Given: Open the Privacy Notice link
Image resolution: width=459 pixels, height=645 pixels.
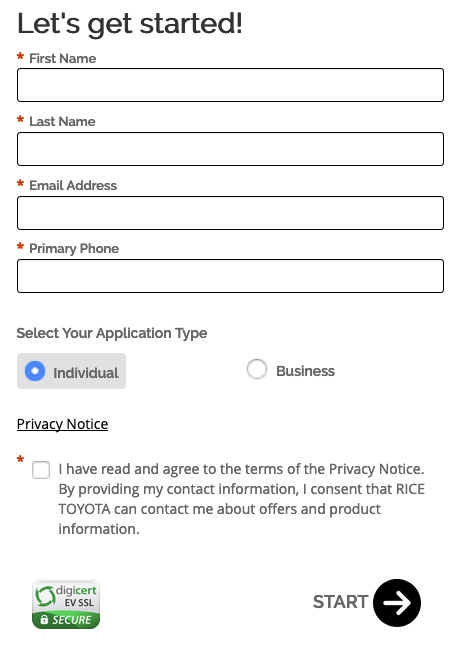Looking at the screenshot, I should [x=63, y=424].
